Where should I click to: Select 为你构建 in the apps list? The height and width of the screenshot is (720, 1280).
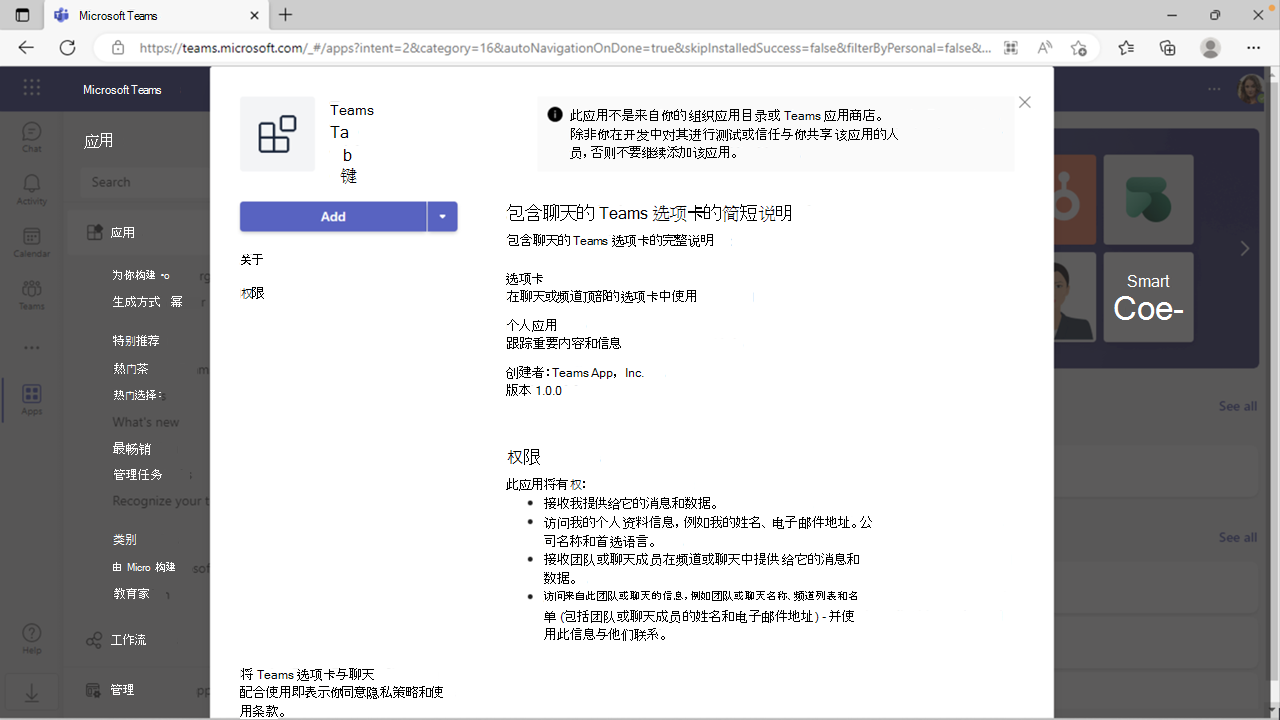pos(141,275)
